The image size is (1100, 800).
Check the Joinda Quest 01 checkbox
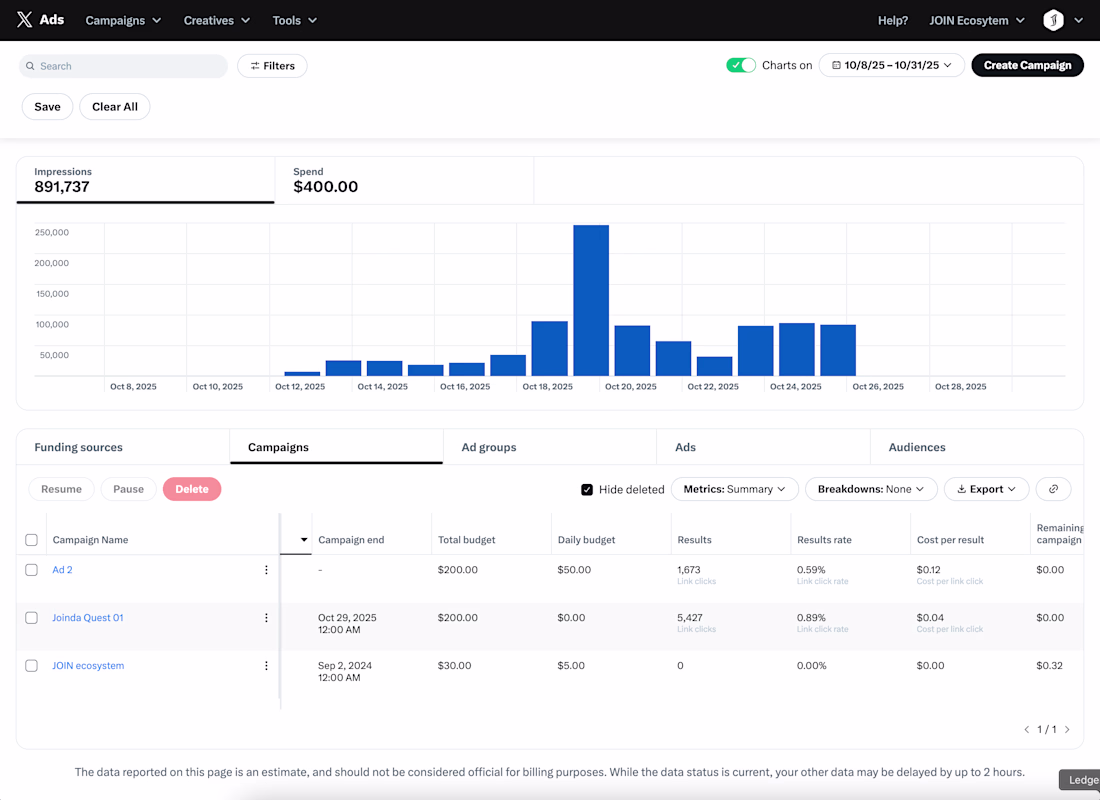click(32, 618)
